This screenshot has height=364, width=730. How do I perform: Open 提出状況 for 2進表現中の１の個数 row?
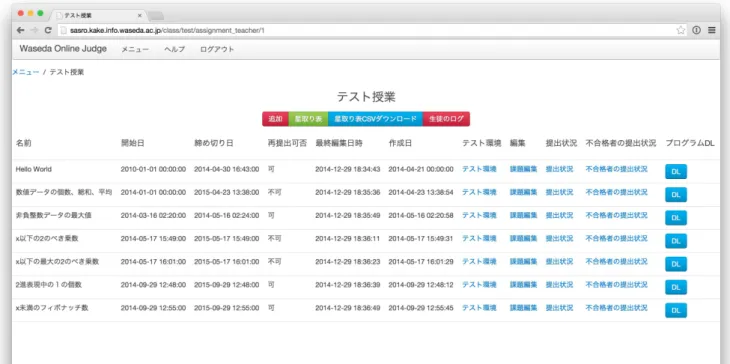point(560,284)
